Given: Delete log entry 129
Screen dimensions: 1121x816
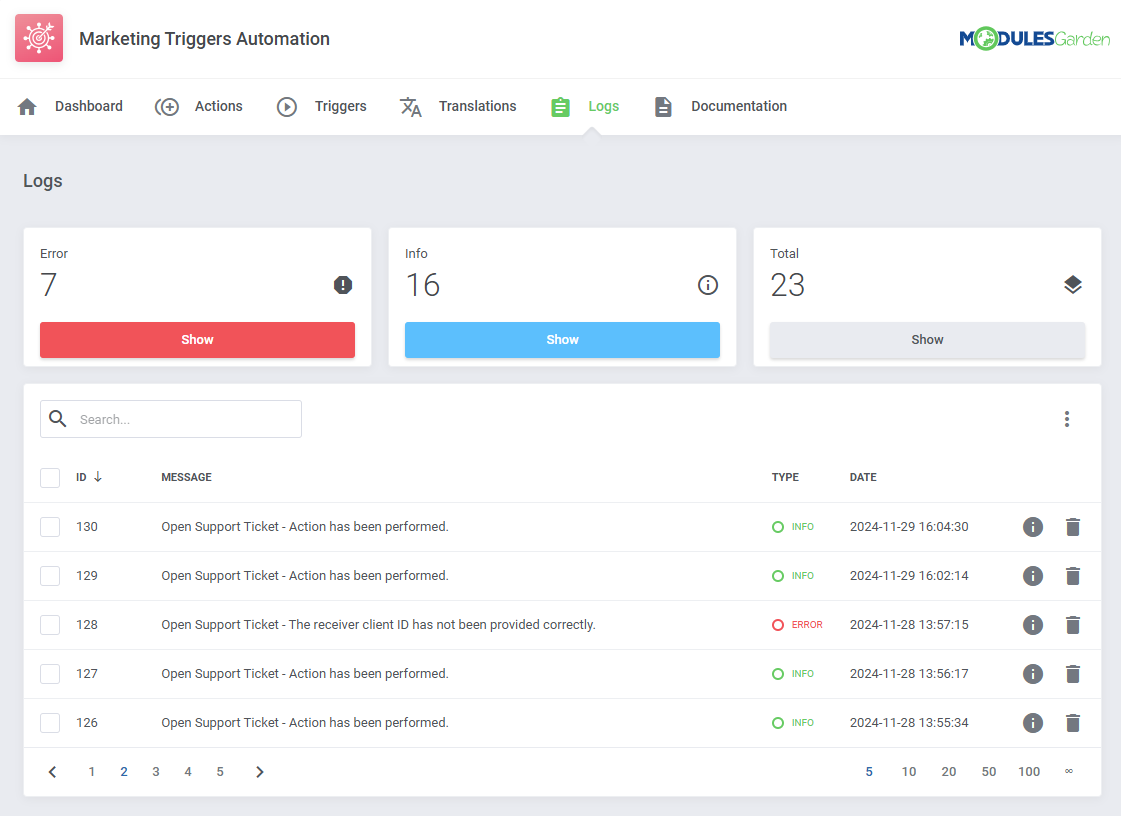Looking at the screenshot, I should coord(1072,576).
